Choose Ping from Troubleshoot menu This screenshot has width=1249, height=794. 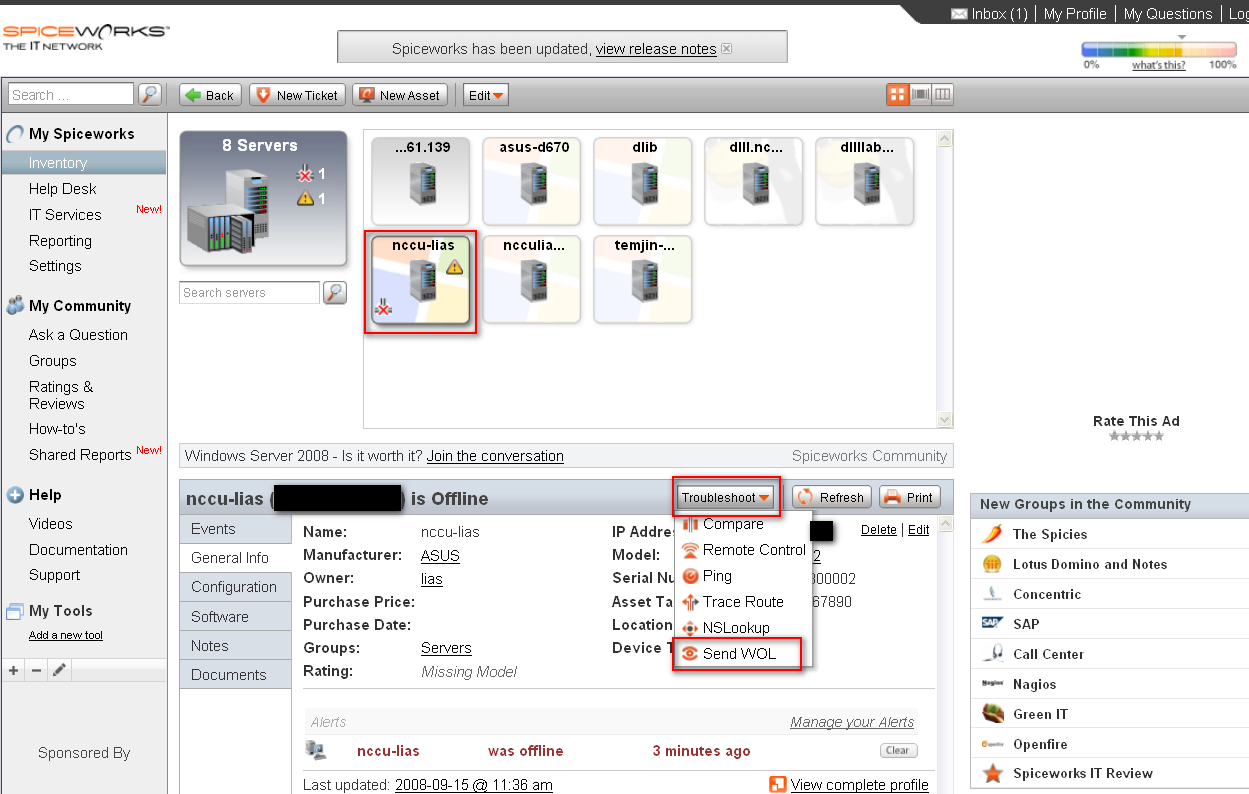pyautogui.click(x=706, y=576)
